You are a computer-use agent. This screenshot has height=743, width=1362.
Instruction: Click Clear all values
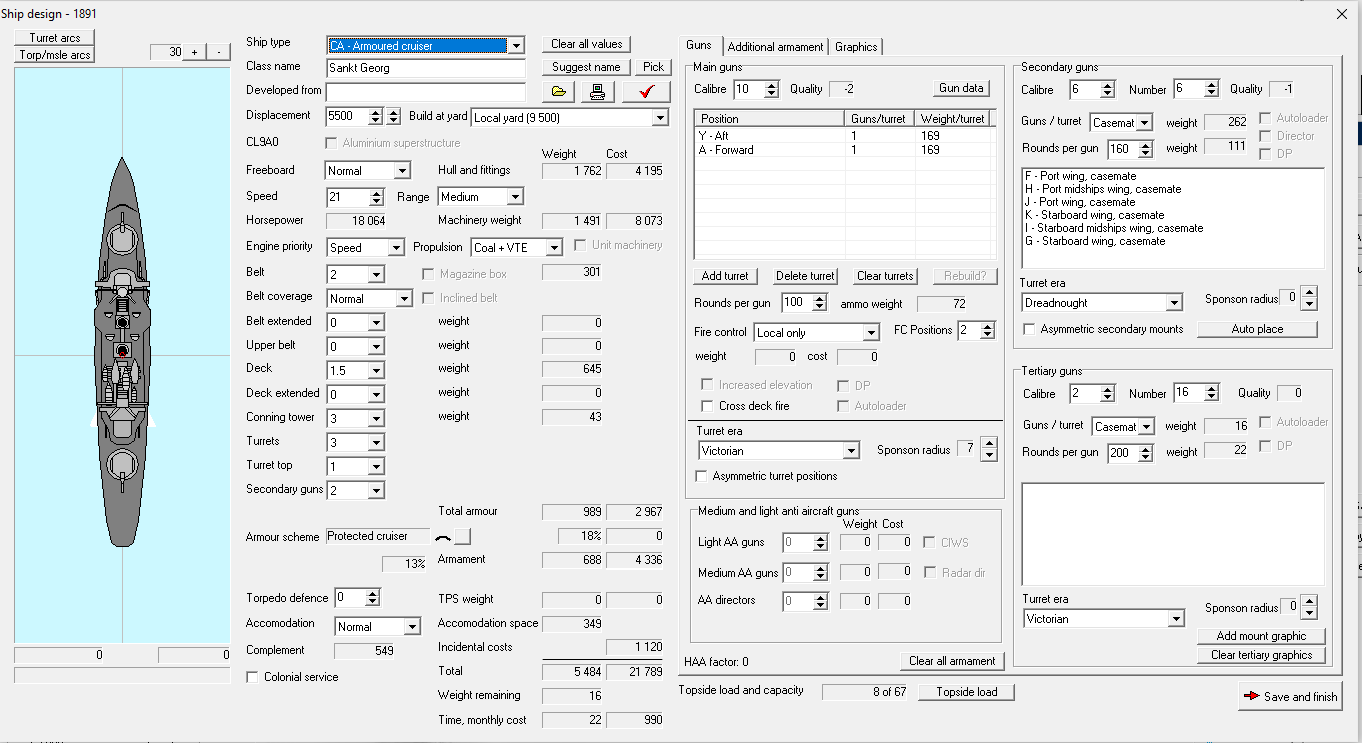tap(587, 44)
